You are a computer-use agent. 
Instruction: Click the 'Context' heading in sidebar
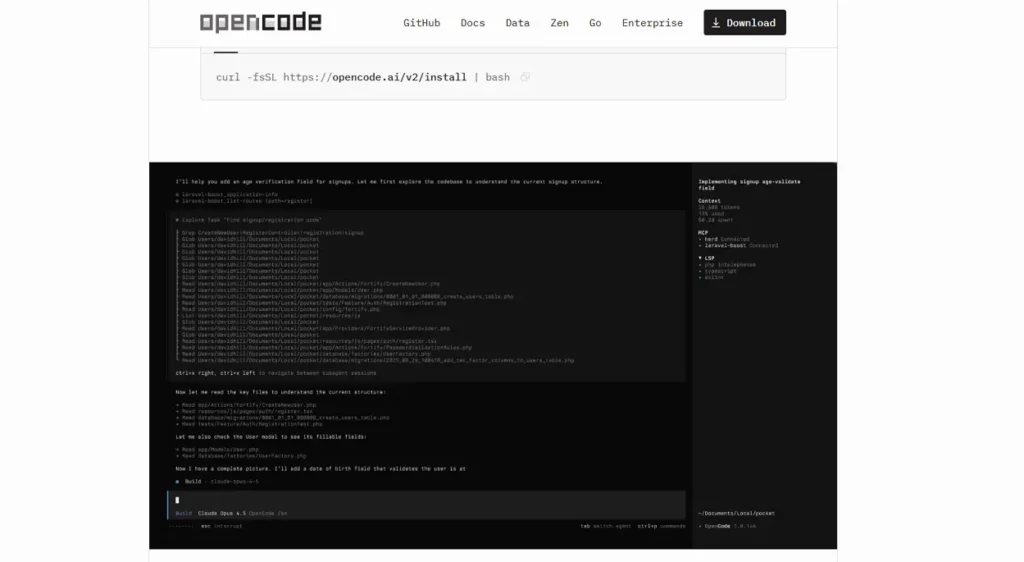point(709,201)
